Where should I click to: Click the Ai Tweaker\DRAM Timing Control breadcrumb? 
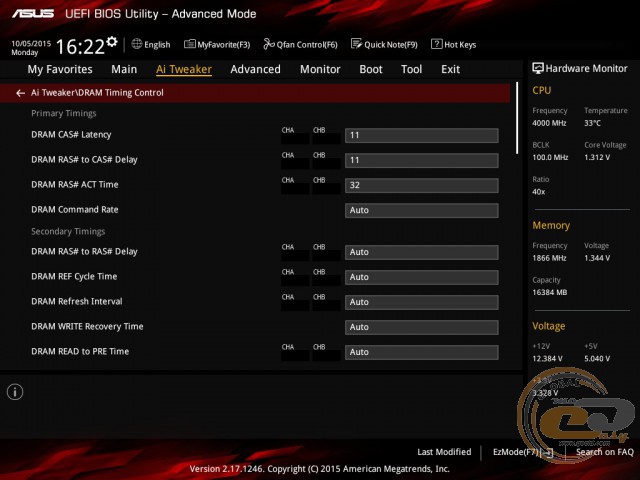click(97, 93)
